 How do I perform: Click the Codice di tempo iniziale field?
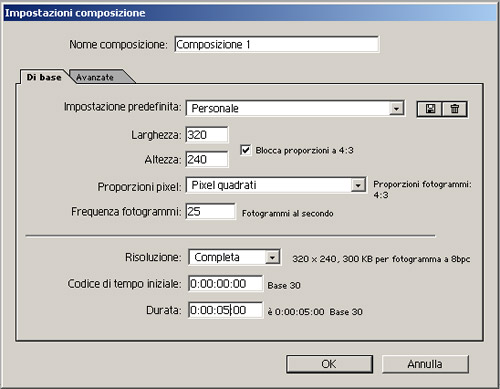[225, 284]
